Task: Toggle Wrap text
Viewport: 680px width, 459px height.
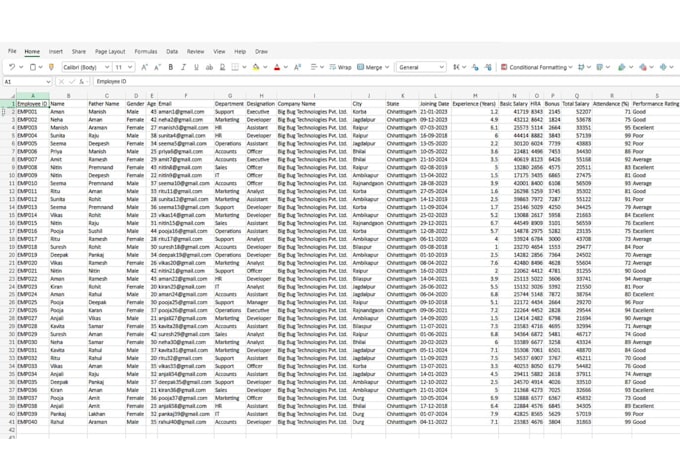Action: (340, 67)
